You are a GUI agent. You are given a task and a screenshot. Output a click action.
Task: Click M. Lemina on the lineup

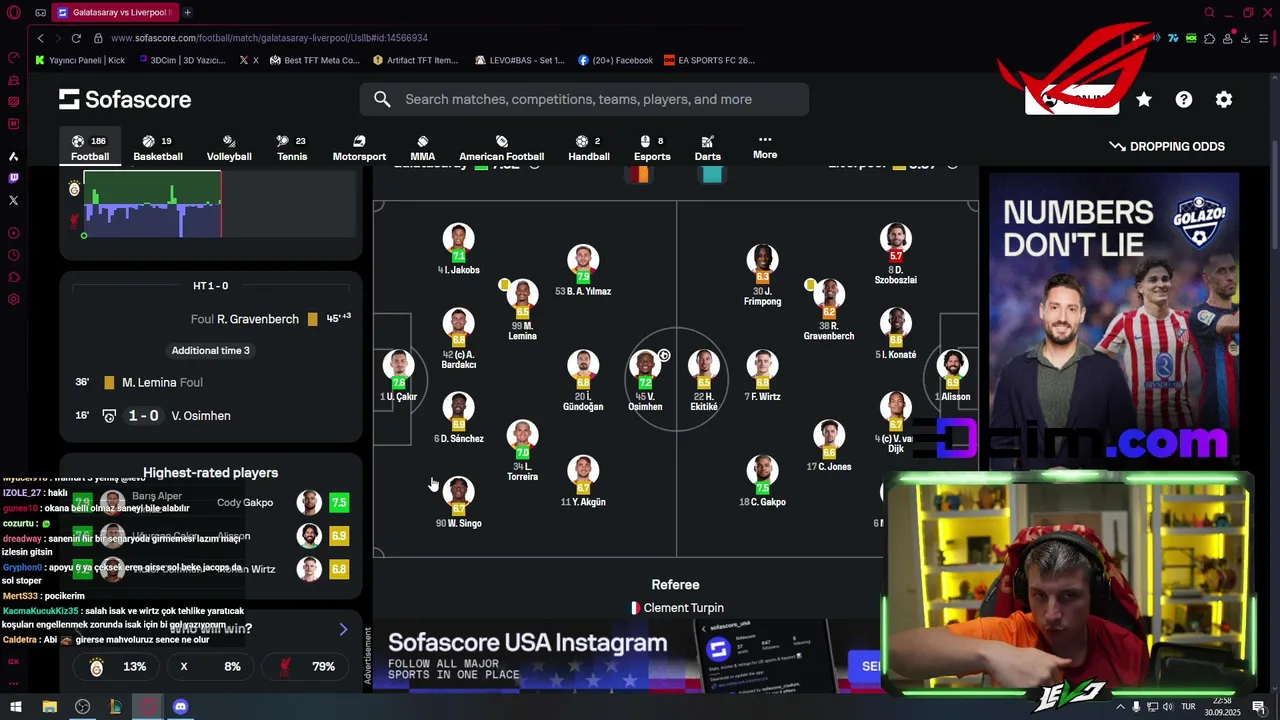[x=522, y=310]
